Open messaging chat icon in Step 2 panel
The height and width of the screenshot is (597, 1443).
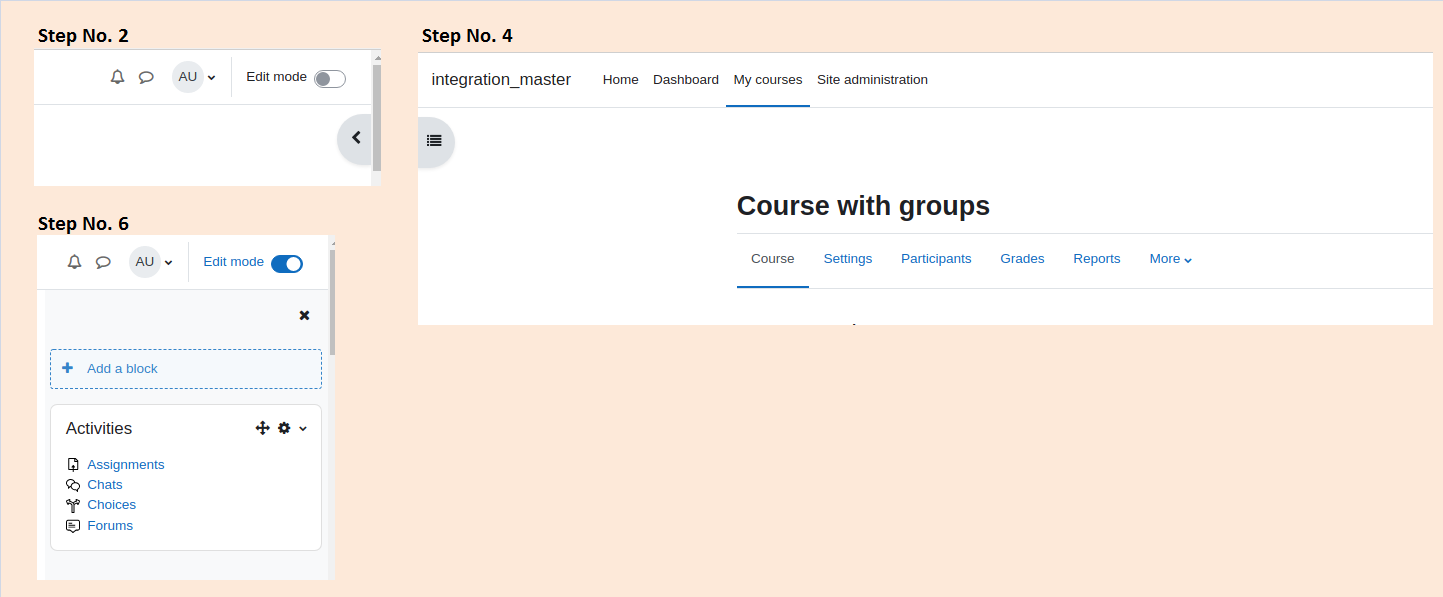pyautogui.click(x=146, y=77)
